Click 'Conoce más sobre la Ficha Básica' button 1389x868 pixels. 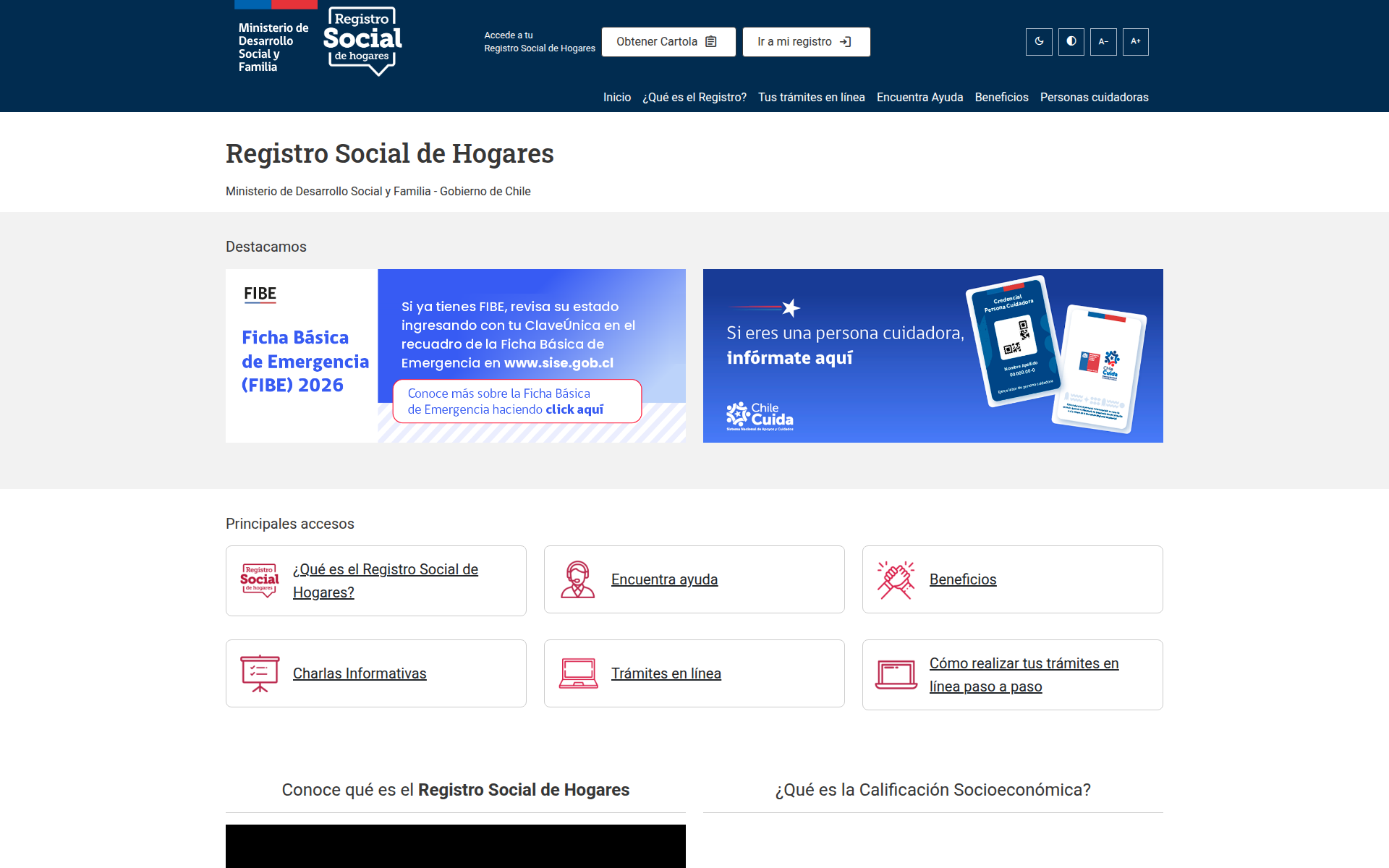pos(517,401)
